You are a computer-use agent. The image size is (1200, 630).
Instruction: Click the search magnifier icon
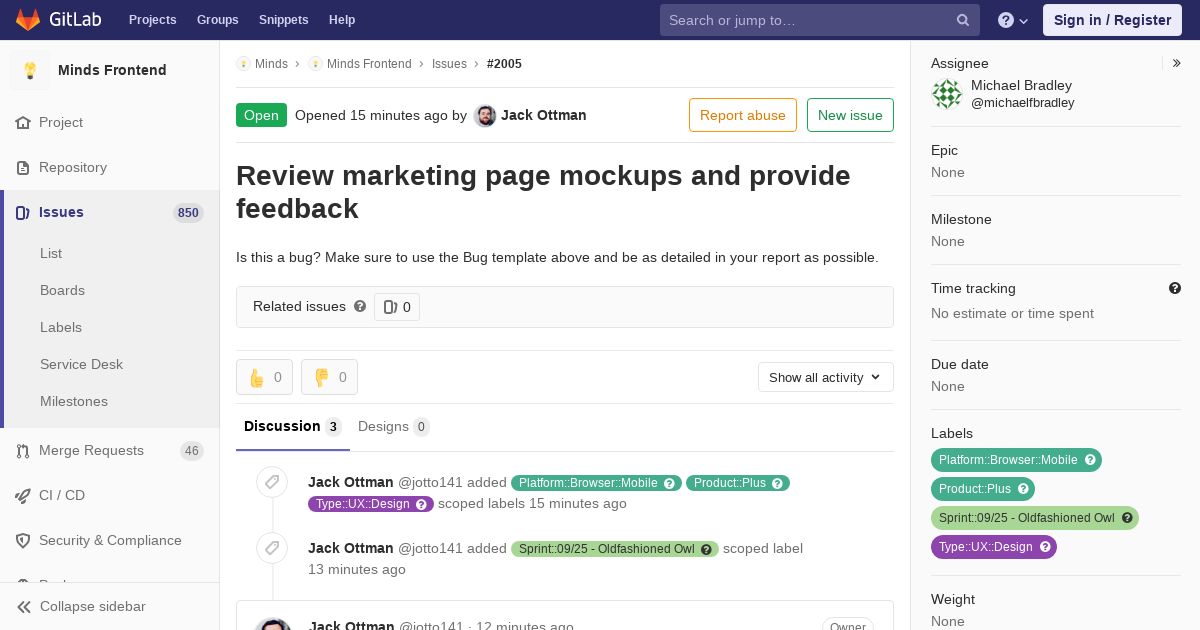(x=963, y=20)
